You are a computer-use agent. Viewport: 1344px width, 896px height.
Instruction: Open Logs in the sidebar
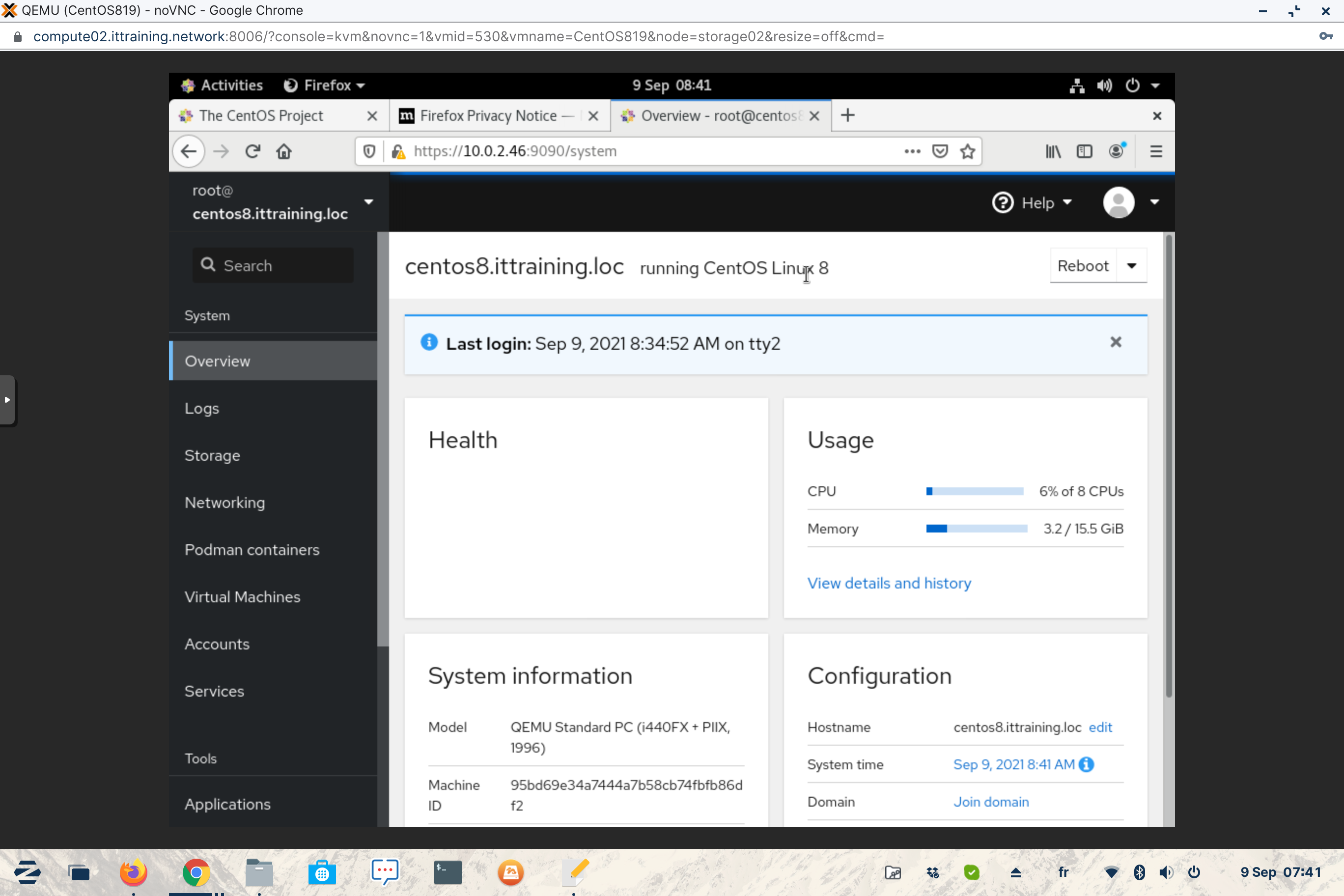click(x=202, y=408)
